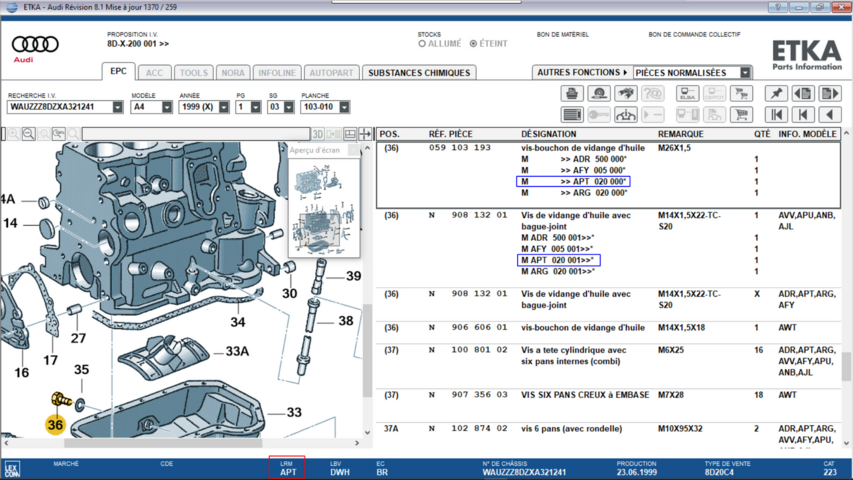Click the 3D view button
This screenshot has width=853, height=480.
318,134
